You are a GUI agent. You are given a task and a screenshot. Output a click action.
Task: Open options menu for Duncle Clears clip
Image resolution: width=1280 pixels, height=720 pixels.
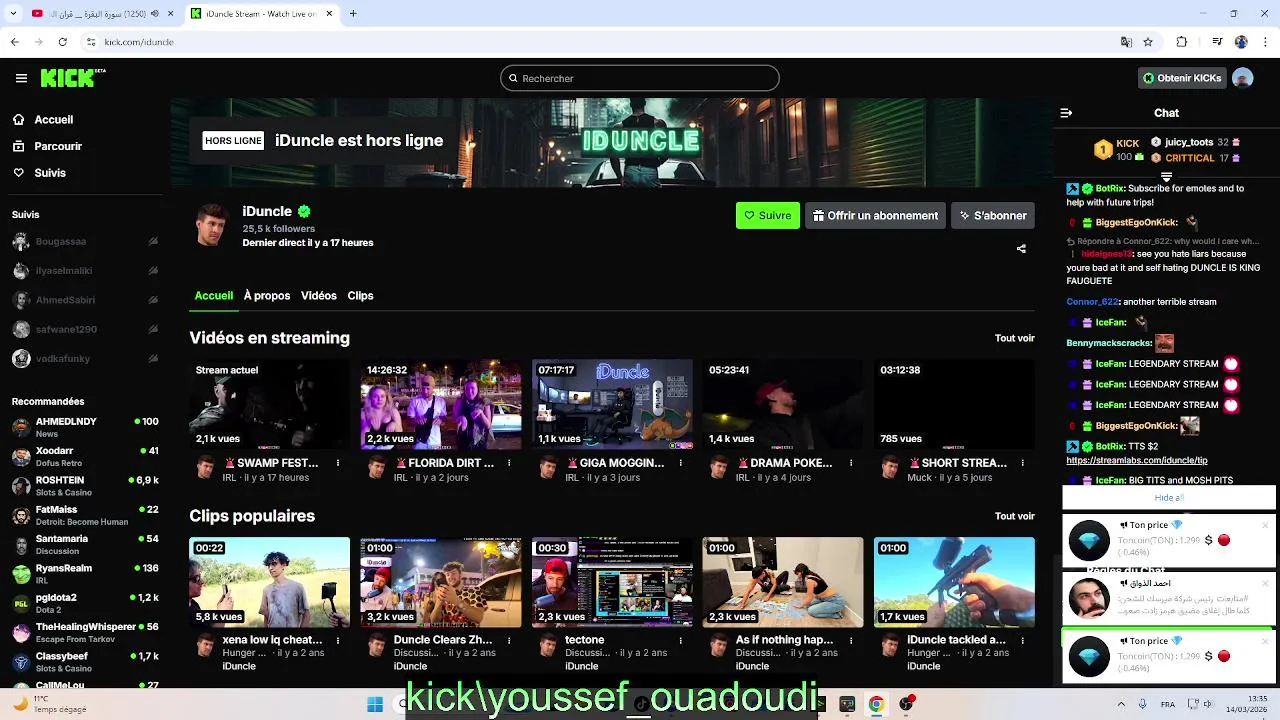pos(509,640)
